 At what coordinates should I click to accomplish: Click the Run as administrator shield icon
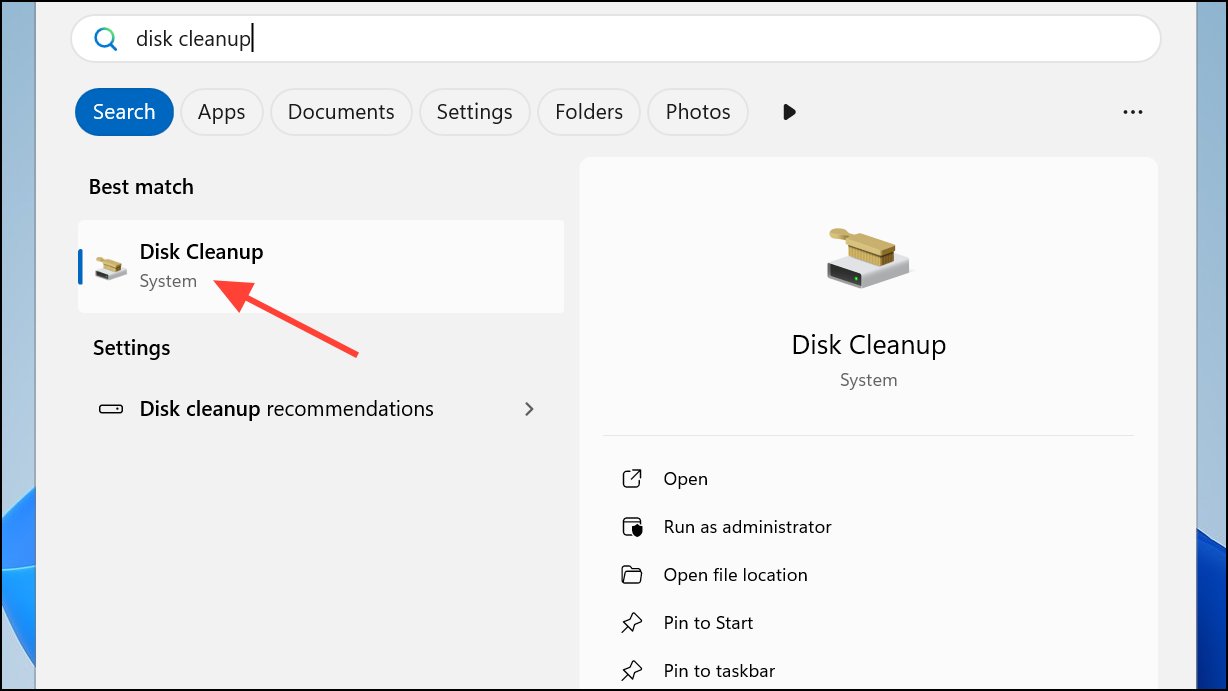point(632,527)
